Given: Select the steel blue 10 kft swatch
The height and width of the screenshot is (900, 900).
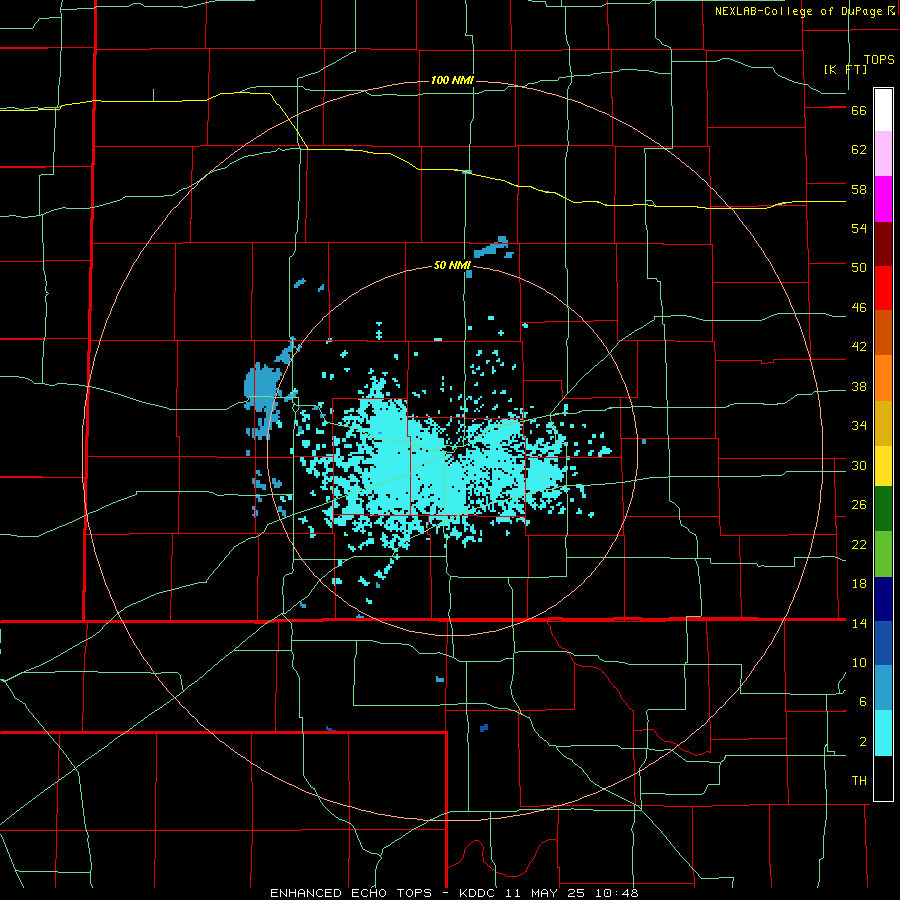Looking at the screenshot, I should [x=883, y=688].
